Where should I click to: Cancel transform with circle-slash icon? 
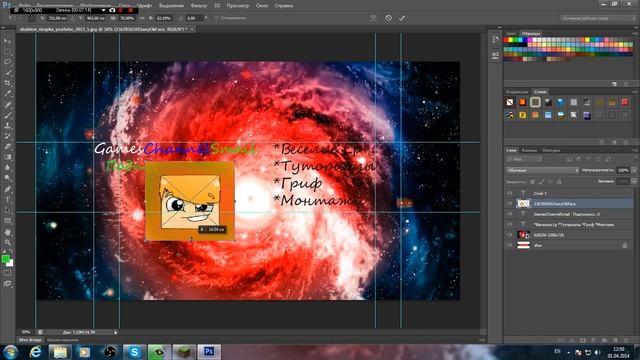click(x=389, y=18)
